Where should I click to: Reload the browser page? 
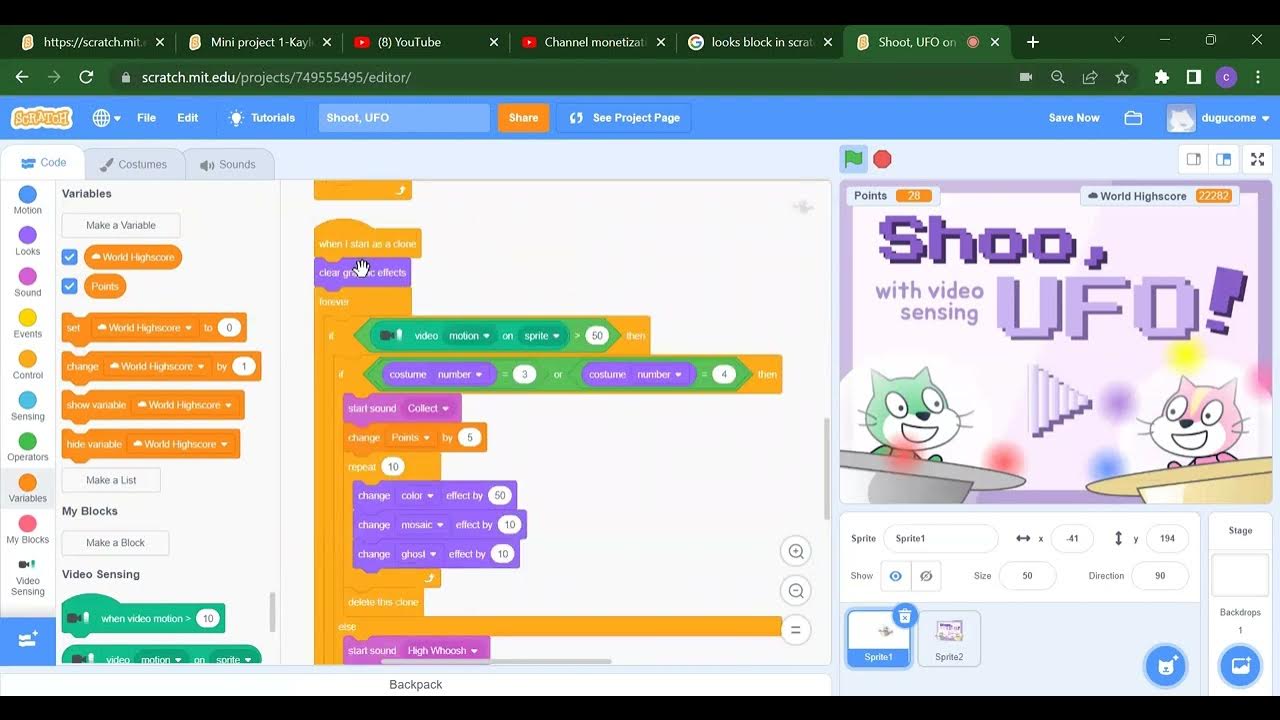(86, 77)
